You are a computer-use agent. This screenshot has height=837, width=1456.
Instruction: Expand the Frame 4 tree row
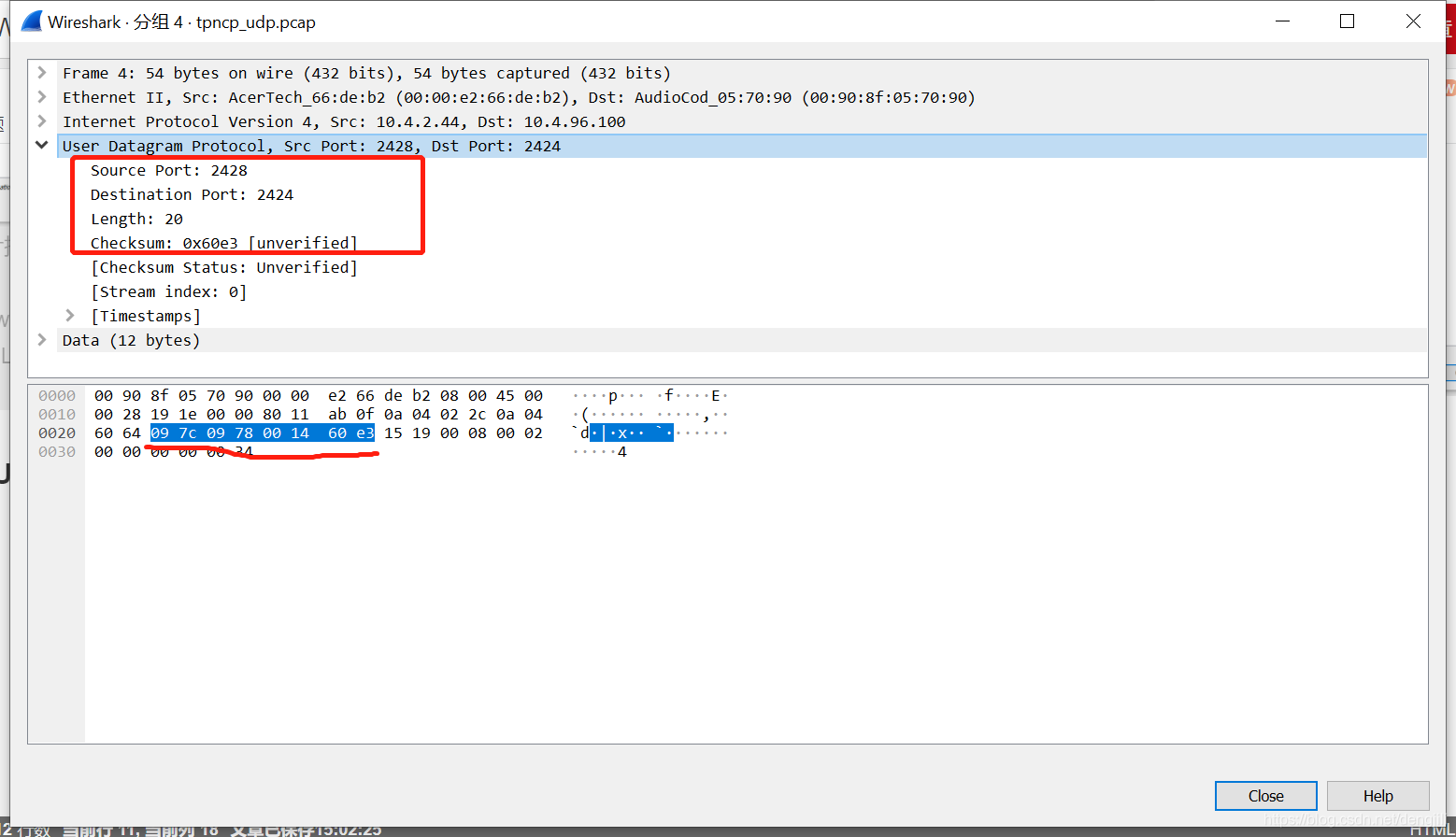[42, 73]
